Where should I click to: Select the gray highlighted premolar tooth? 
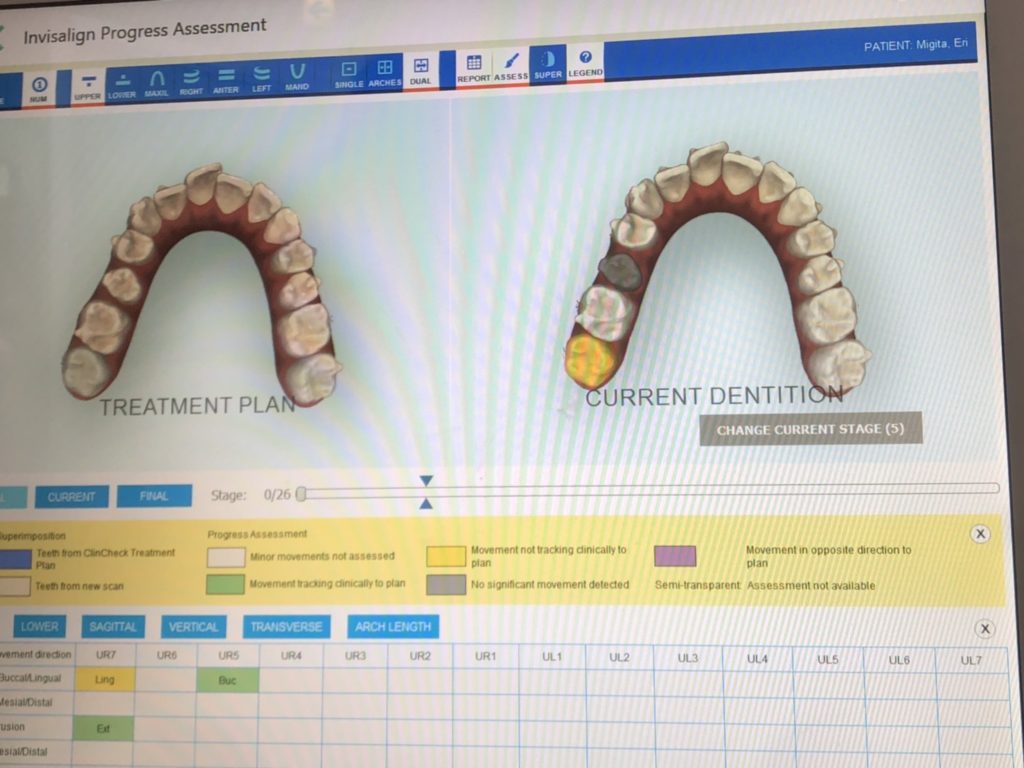pos(618,272)
